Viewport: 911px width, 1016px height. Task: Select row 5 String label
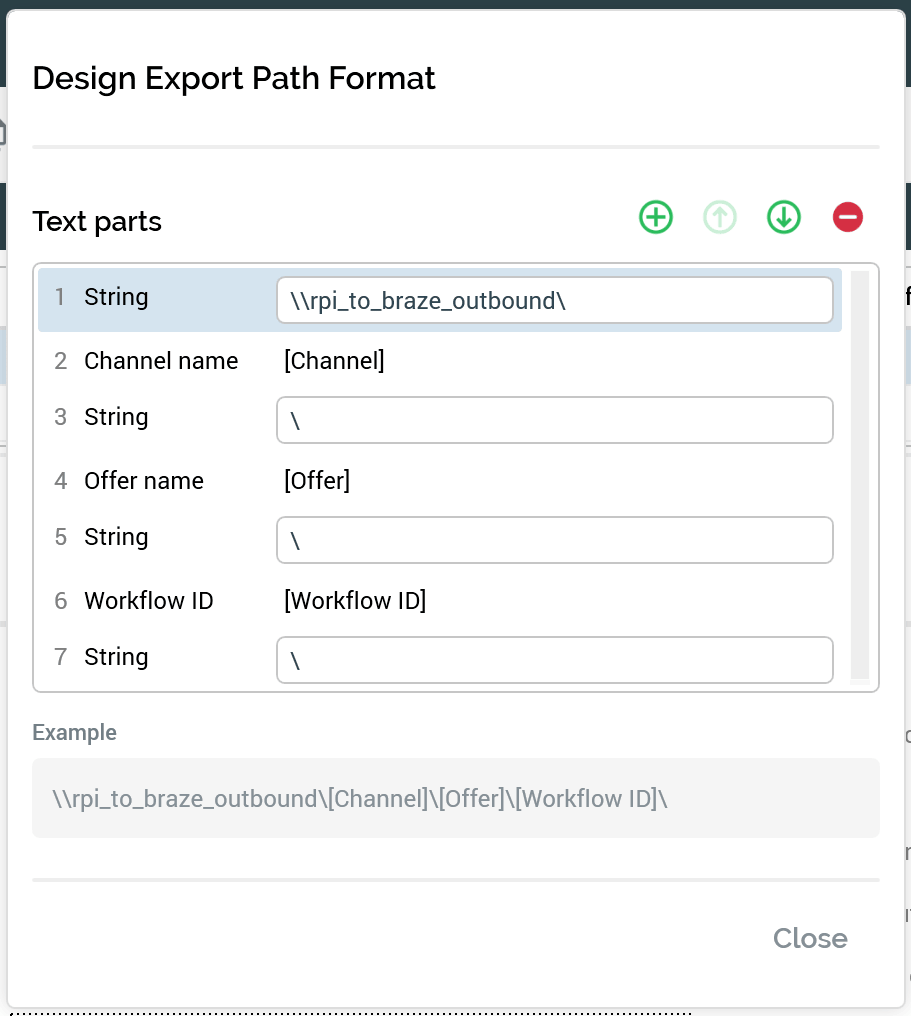pyautogui.click(x=116, y=537)
